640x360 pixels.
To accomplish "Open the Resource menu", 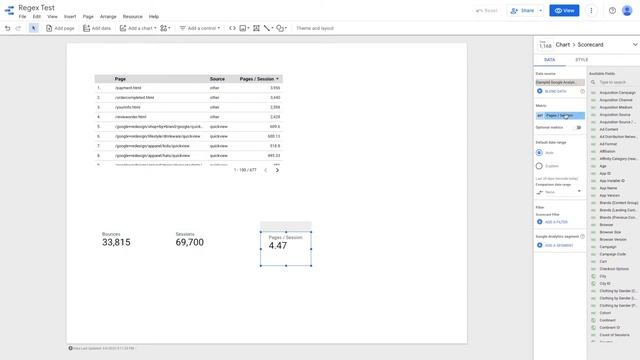I will tap(133, 17).
